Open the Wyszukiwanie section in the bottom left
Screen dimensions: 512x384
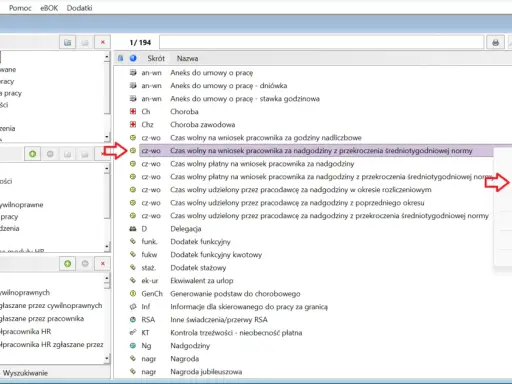tap(25, 373)
